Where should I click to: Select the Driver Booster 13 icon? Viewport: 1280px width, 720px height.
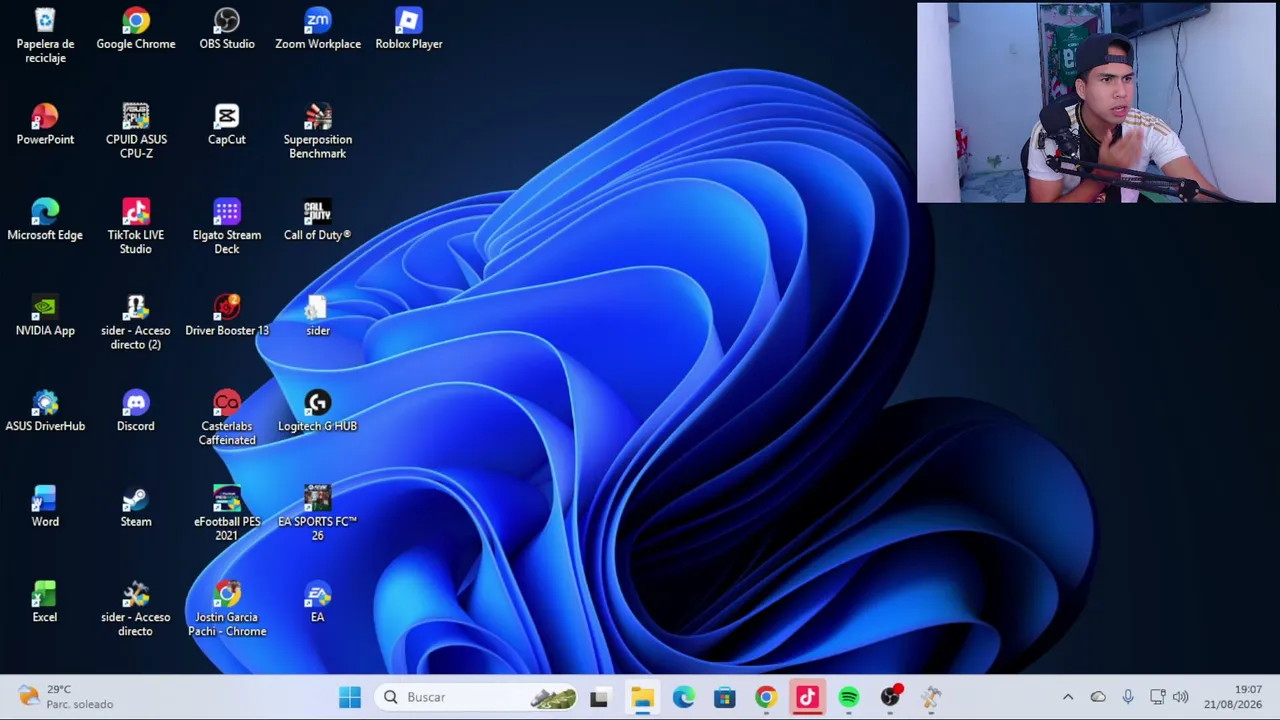coord(227,315)
